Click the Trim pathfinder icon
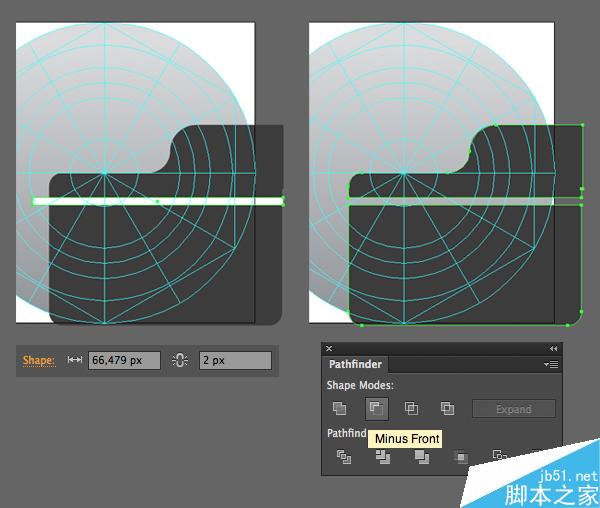The image size is (600, 508). click(383, 456)
